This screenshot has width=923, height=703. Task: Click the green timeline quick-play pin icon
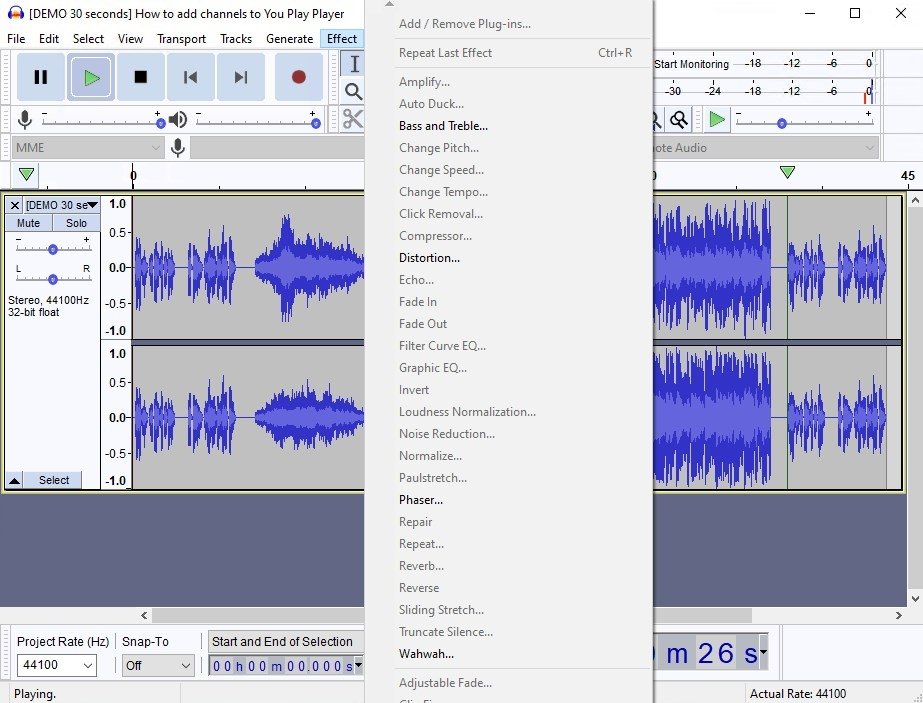click(26, 174)
